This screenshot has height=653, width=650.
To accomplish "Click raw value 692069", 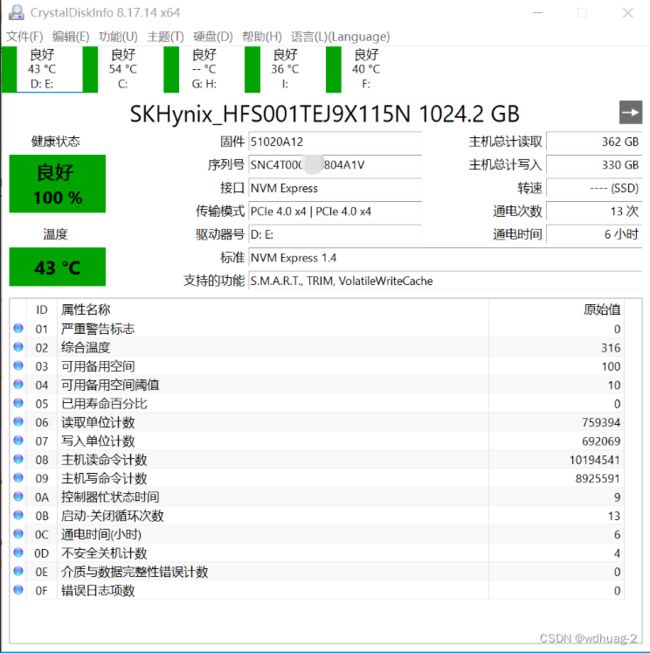I will 601,441.
